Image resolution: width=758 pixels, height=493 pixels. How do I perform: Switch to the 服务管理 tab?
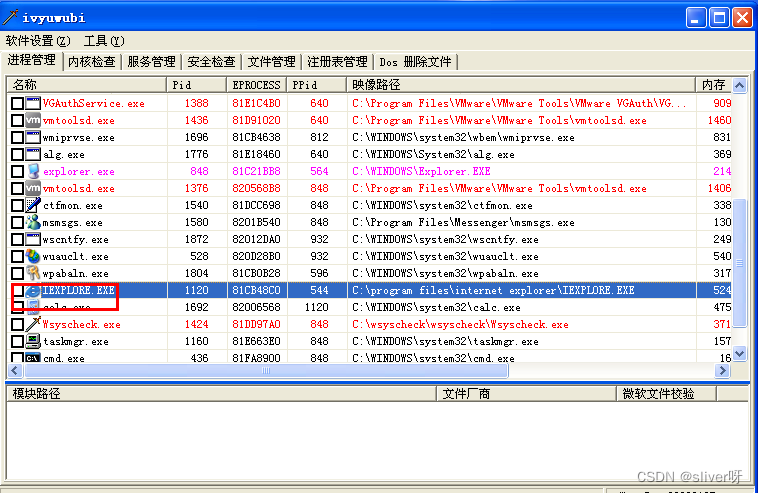151,62
